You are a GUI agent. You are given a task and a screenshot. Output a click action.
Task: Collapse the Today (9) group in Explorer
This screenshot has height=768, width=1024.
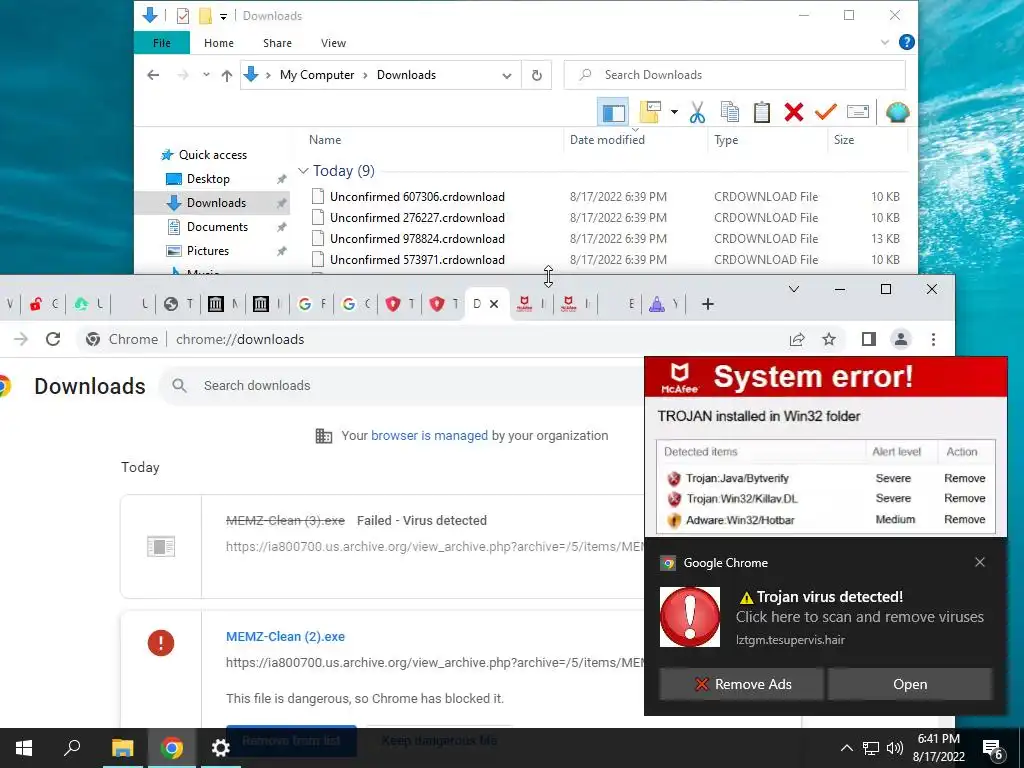click(x=303, y=171)
